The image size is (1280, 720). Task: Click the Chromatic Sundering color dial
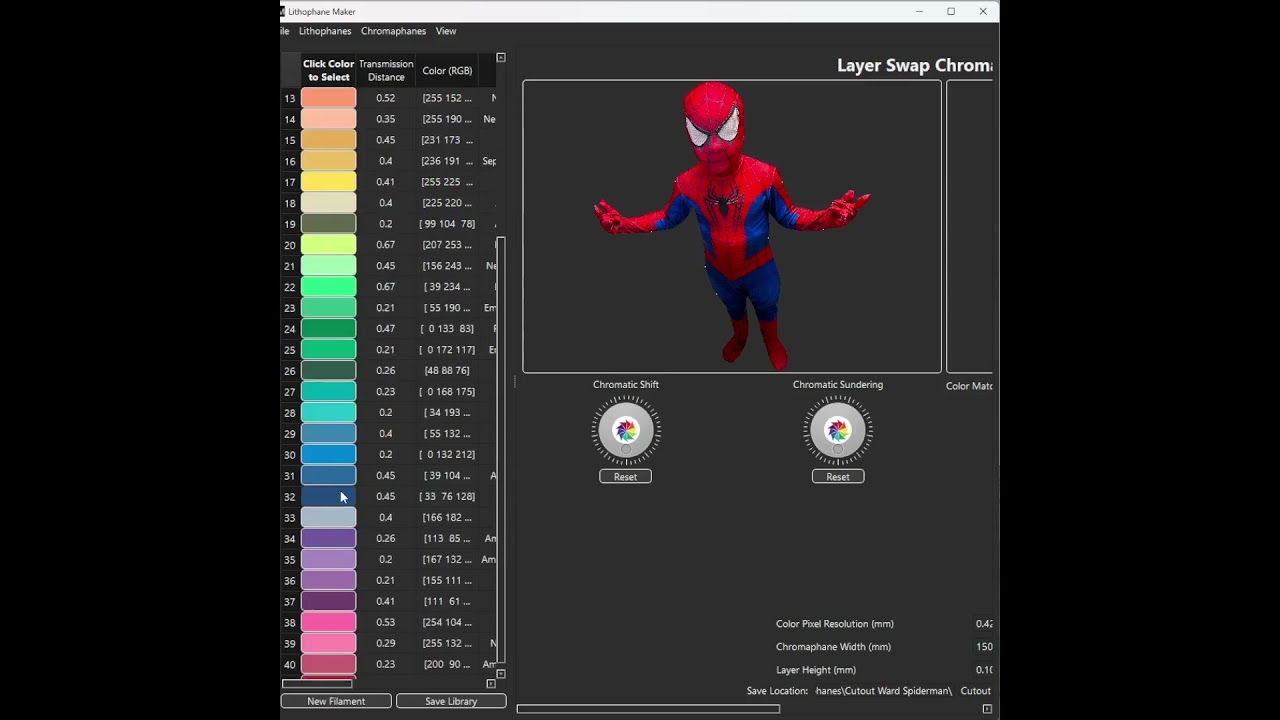pos(838,431)
